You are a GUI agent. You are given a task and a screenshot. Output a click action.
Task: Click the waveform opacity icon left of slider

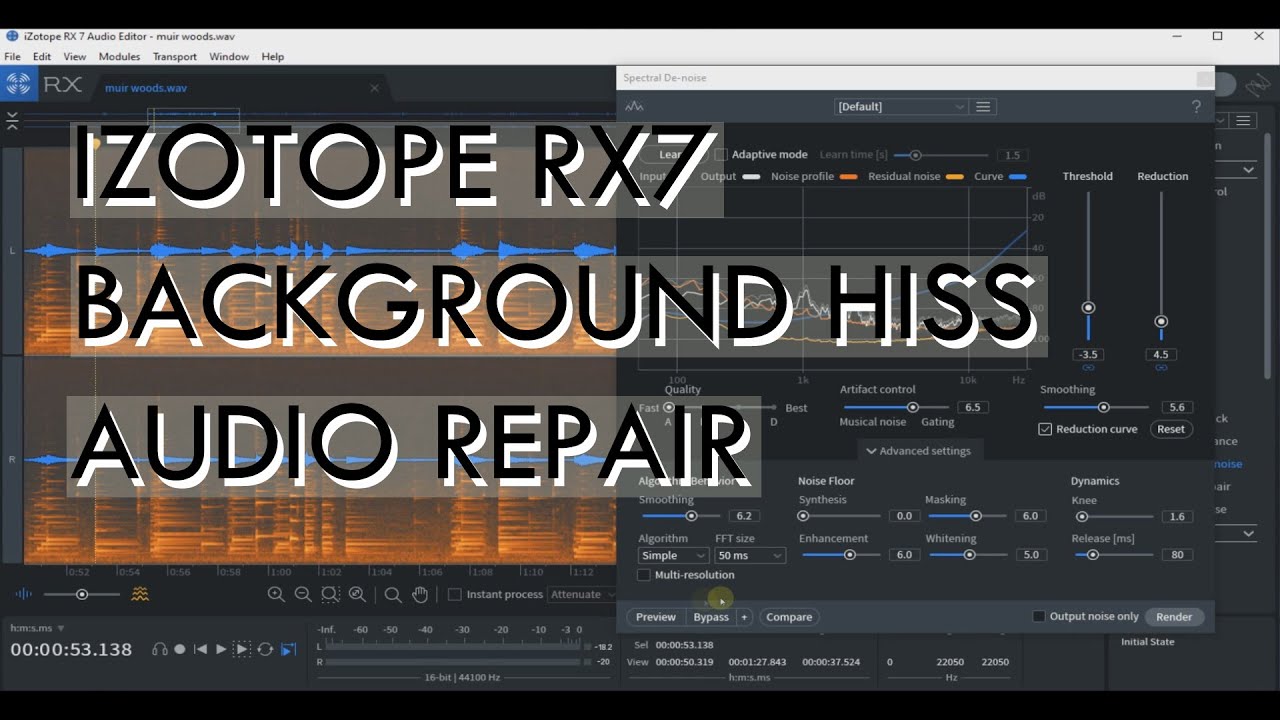[x=23, y=594]
